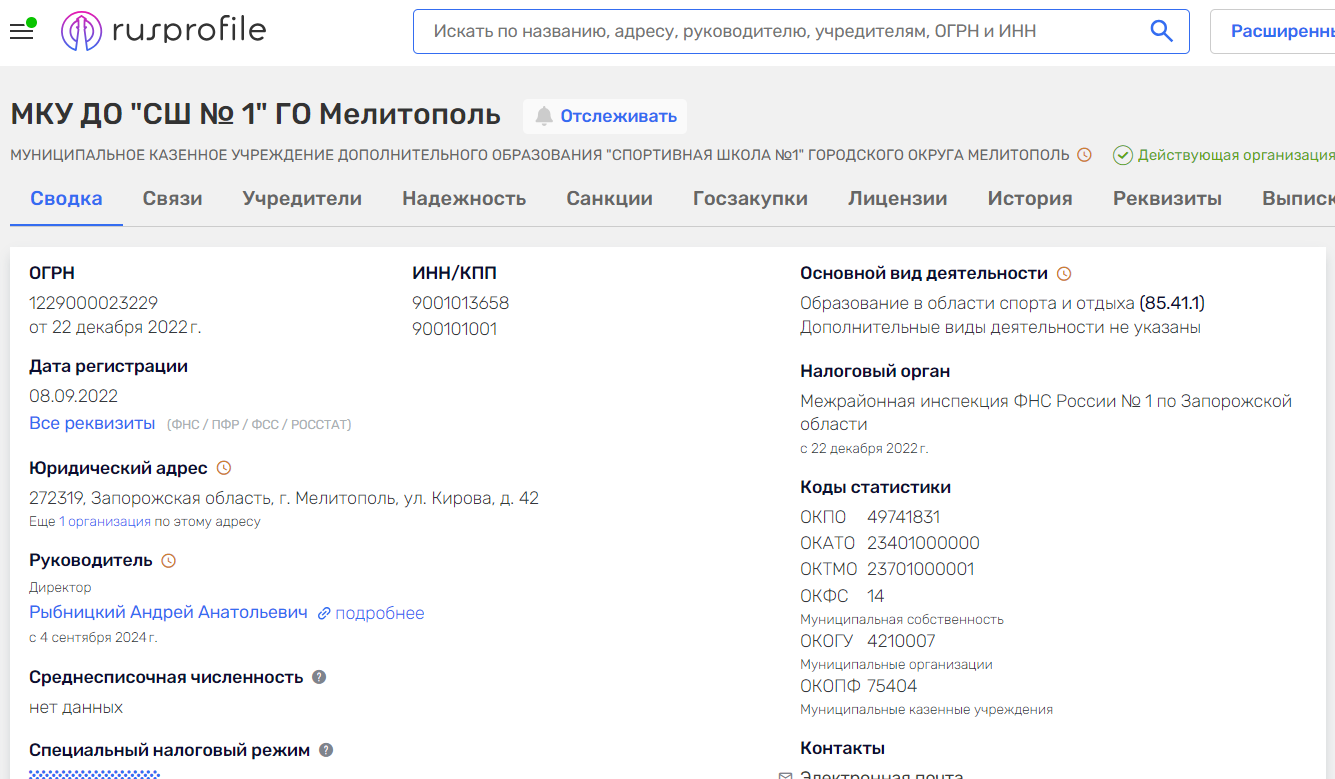This screenshot has height=779, width=1335.
Task: Click the подробнее link
Action: coord(379,613)
